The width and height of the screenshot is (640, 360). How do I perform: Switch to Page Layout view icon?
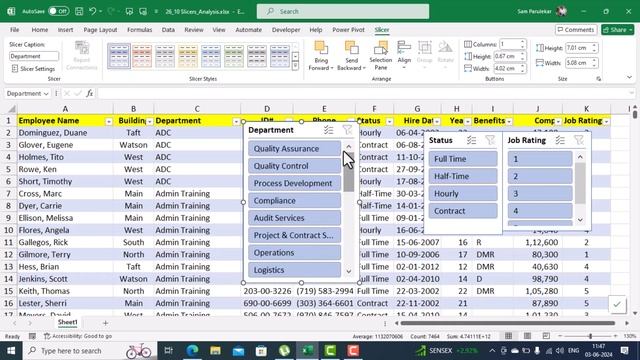(x=527, y=336)
